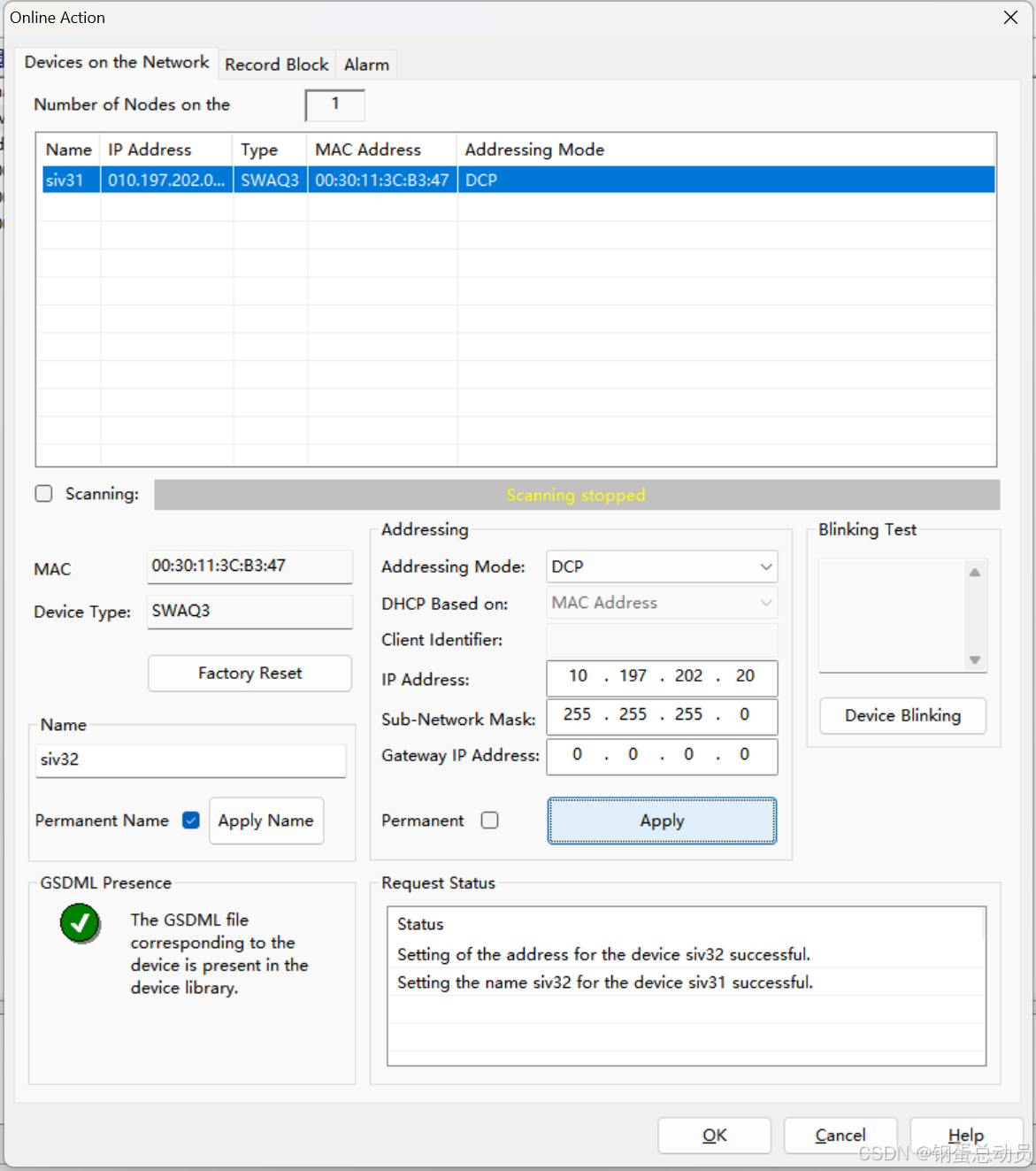
Task: Click the green GSDML presence checkmark icon
Action: click(x=80, y=923)
